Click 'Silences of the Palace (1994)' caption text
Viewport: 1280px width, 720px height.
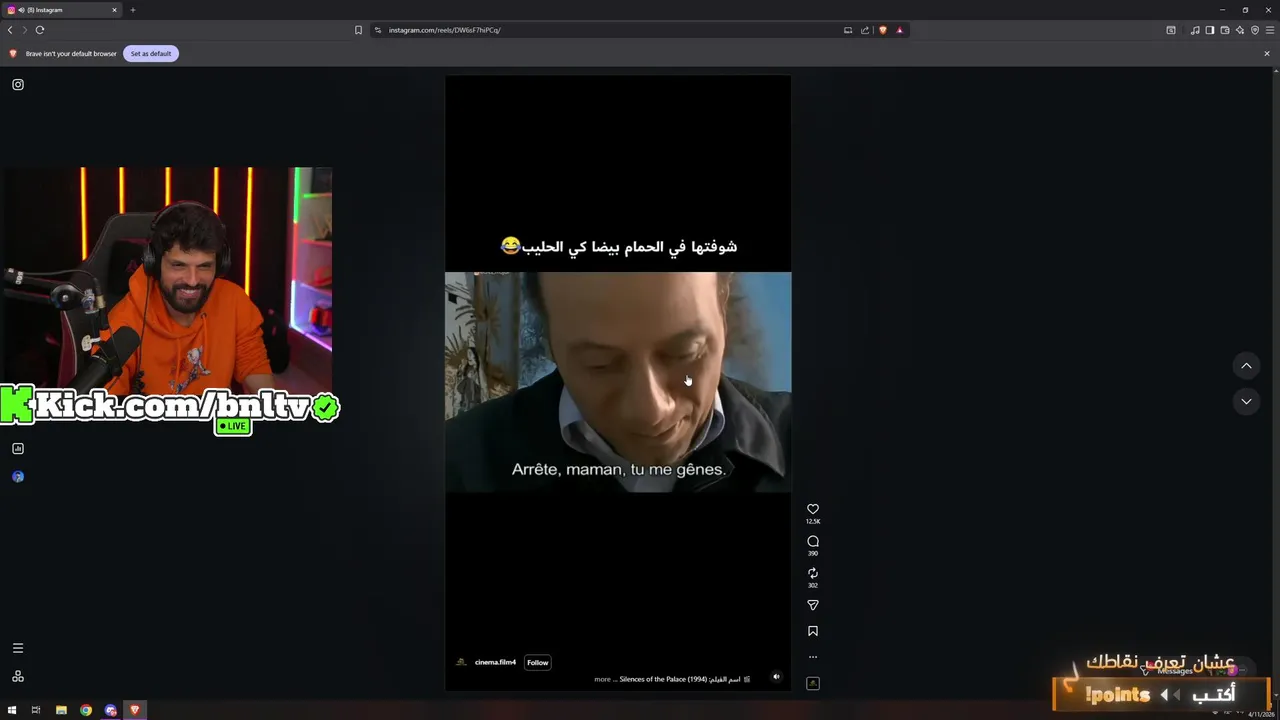point(663,679)
